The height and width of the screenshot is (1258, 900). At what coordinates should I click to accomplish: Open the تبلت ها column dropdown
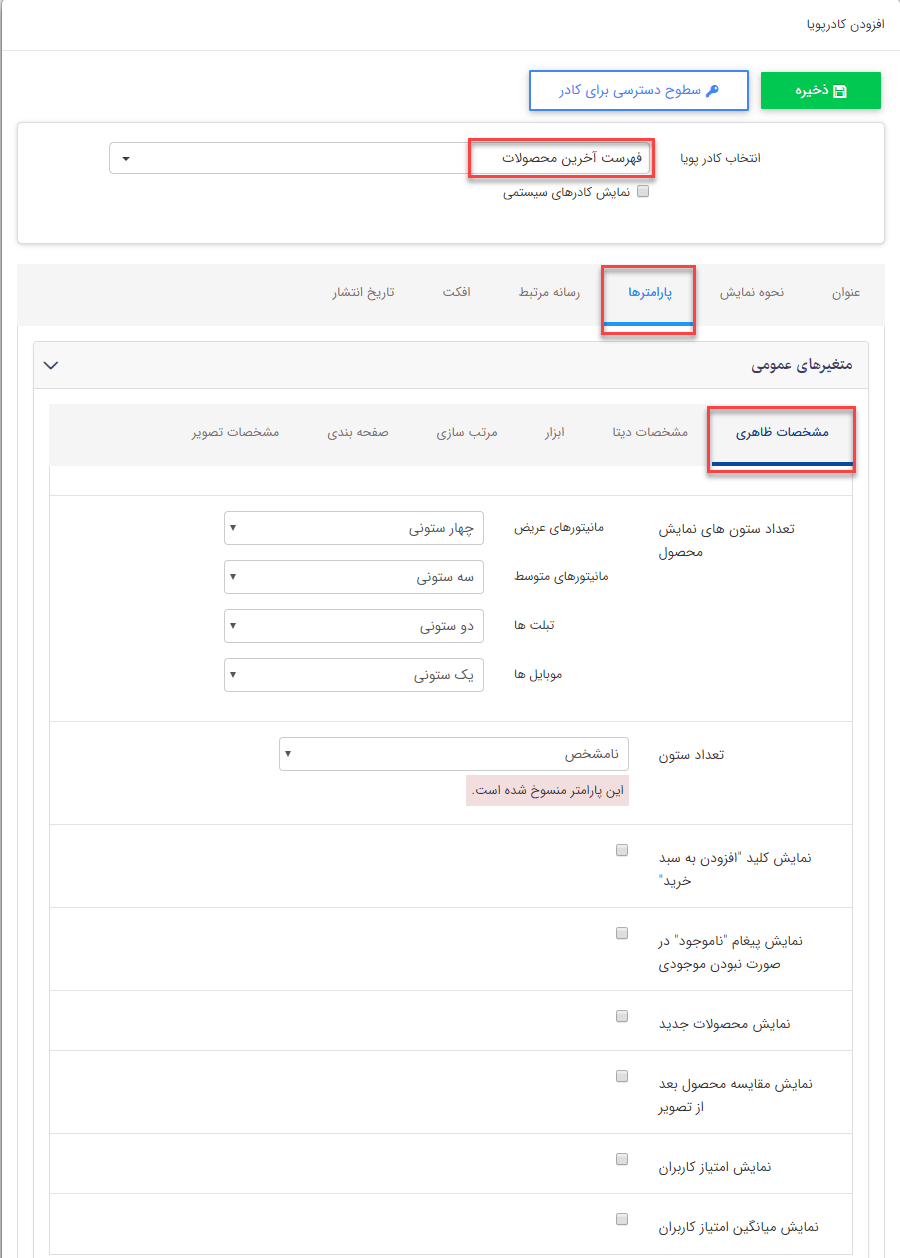(354, 626)
